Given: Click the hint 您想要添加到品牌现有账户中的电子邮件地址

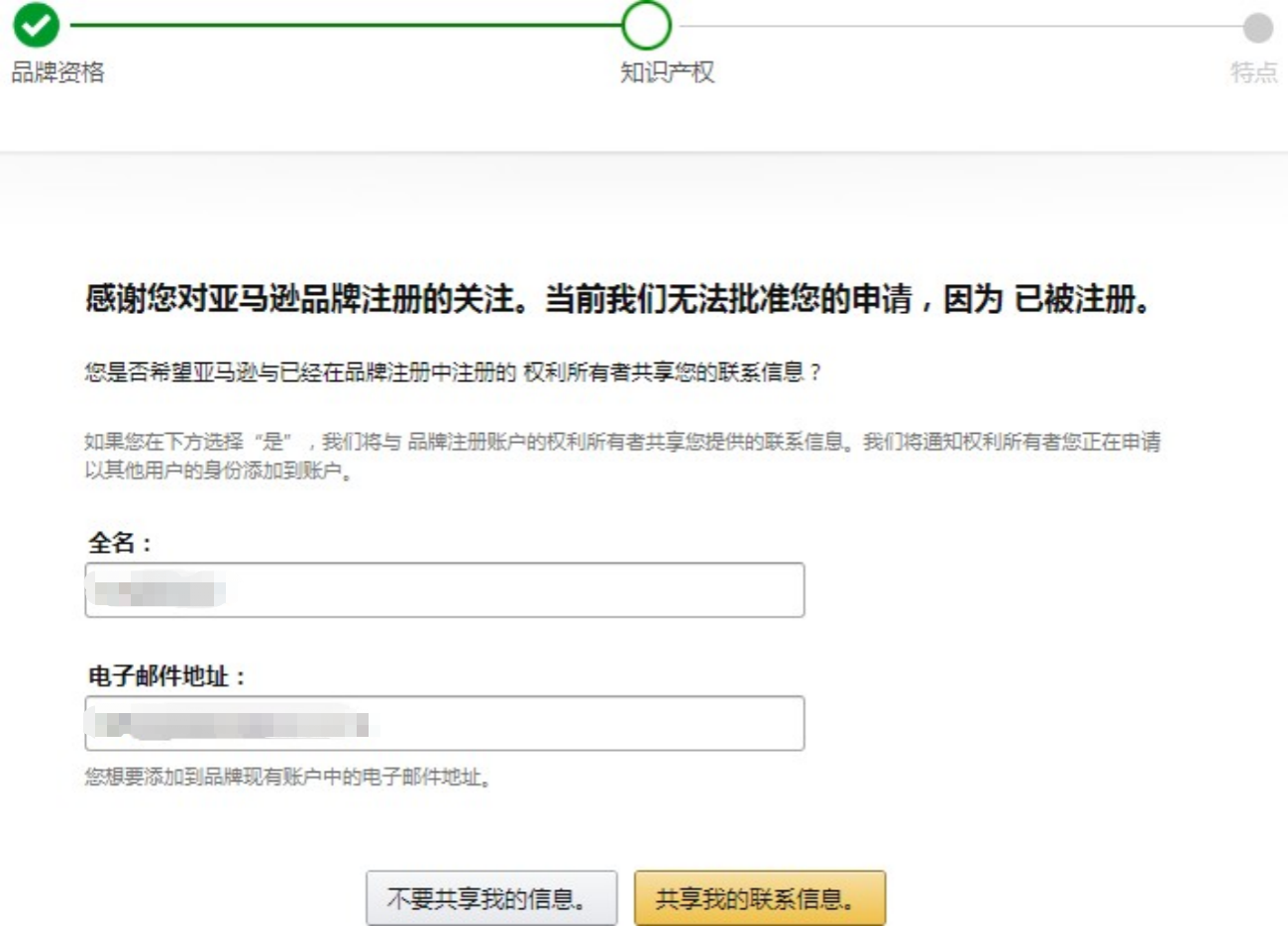Looking at the screenshot, I should pos(288,777).
